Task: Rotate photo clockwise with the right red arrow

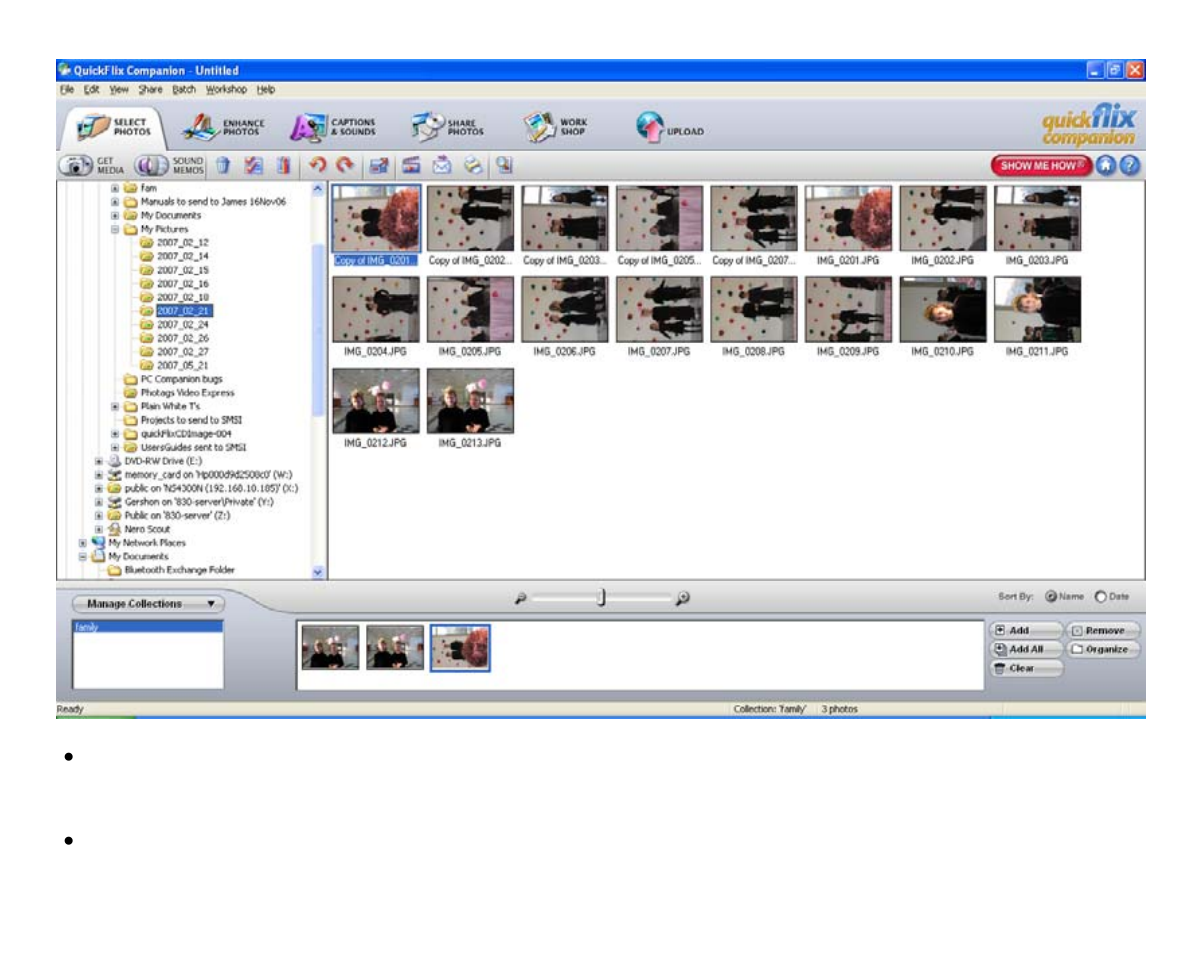Action: pos(345,164)
